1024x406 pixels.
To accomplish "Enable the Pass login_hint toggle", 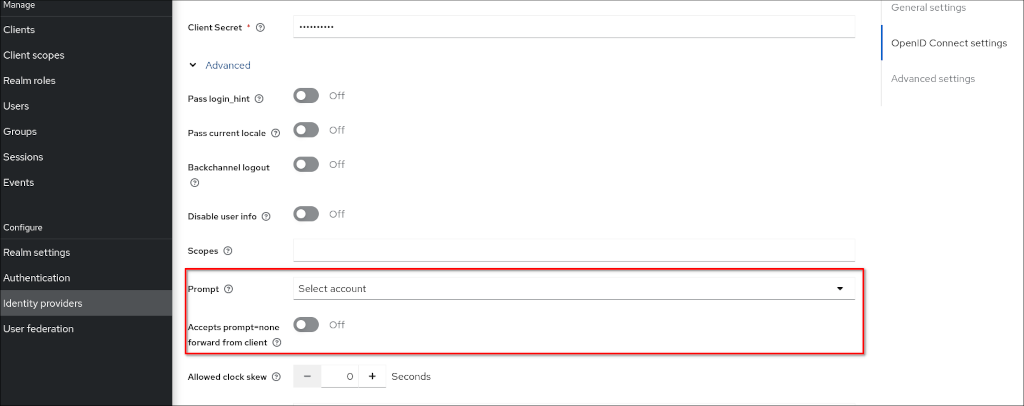I will click(x=306, y=96).
